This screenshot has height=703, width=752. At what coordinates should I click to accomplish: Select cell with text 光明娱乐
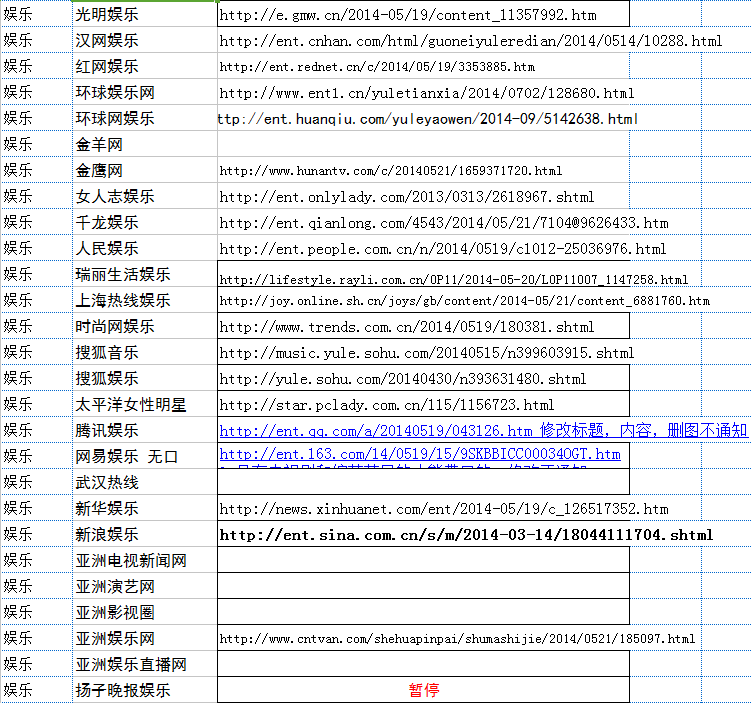point(145,14)
